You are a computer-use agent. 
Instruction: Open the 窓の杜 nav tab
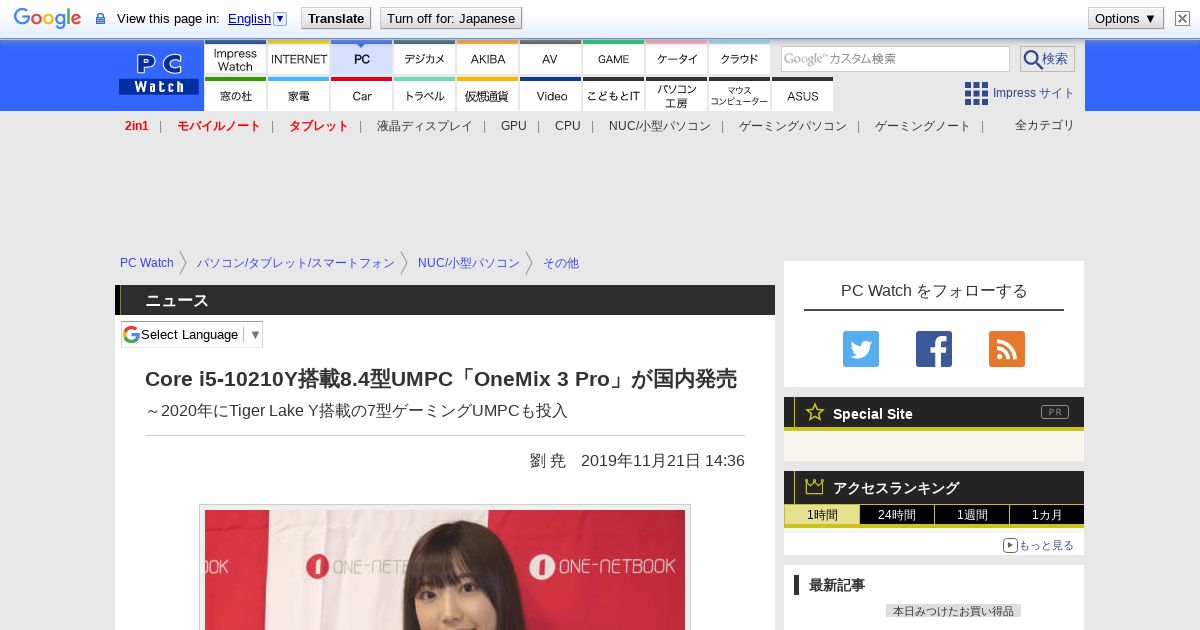(x=235, y=95)
